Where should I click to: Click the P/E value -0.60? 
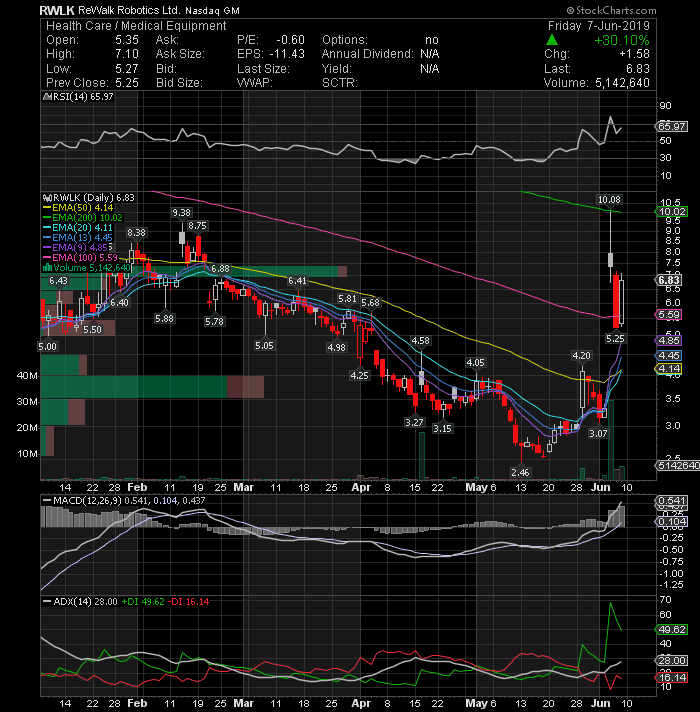pos(290,40)
